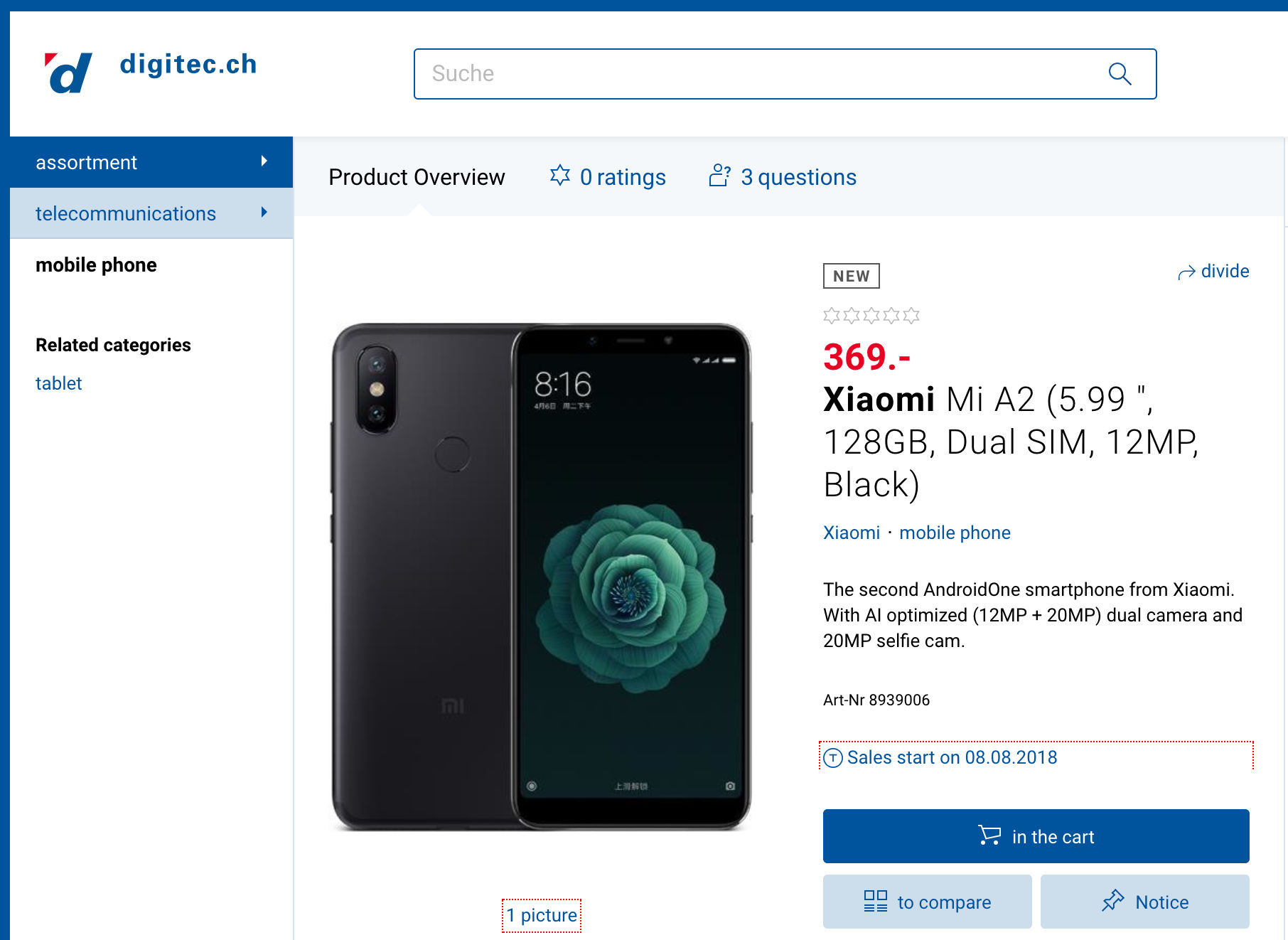Screen dimensions: 1288x940
Task: Expand the telecommunications menu arrow
Action: [264, 213]
